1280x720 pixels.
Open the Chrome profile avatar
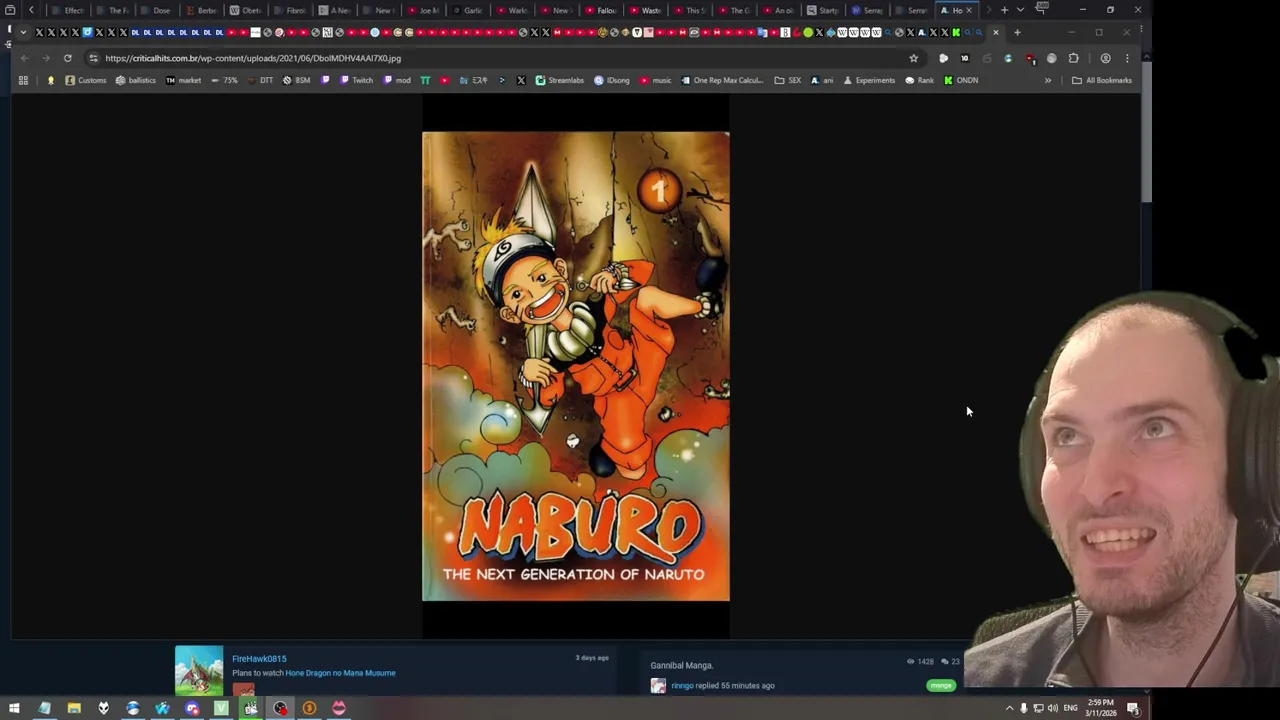[x=1105, y=58]
